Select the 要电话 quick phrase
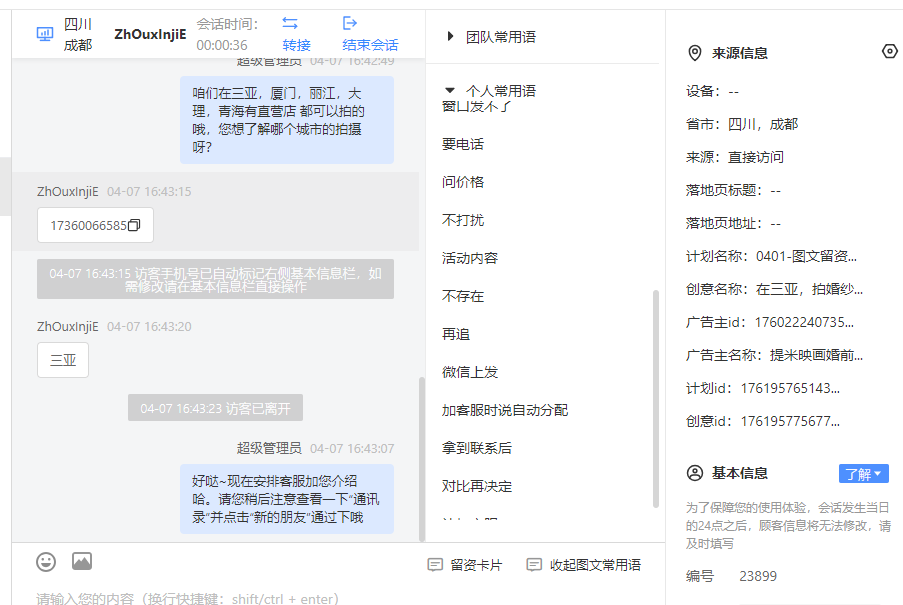The width and height of the screenshot is (903, 605). point(463,144)
